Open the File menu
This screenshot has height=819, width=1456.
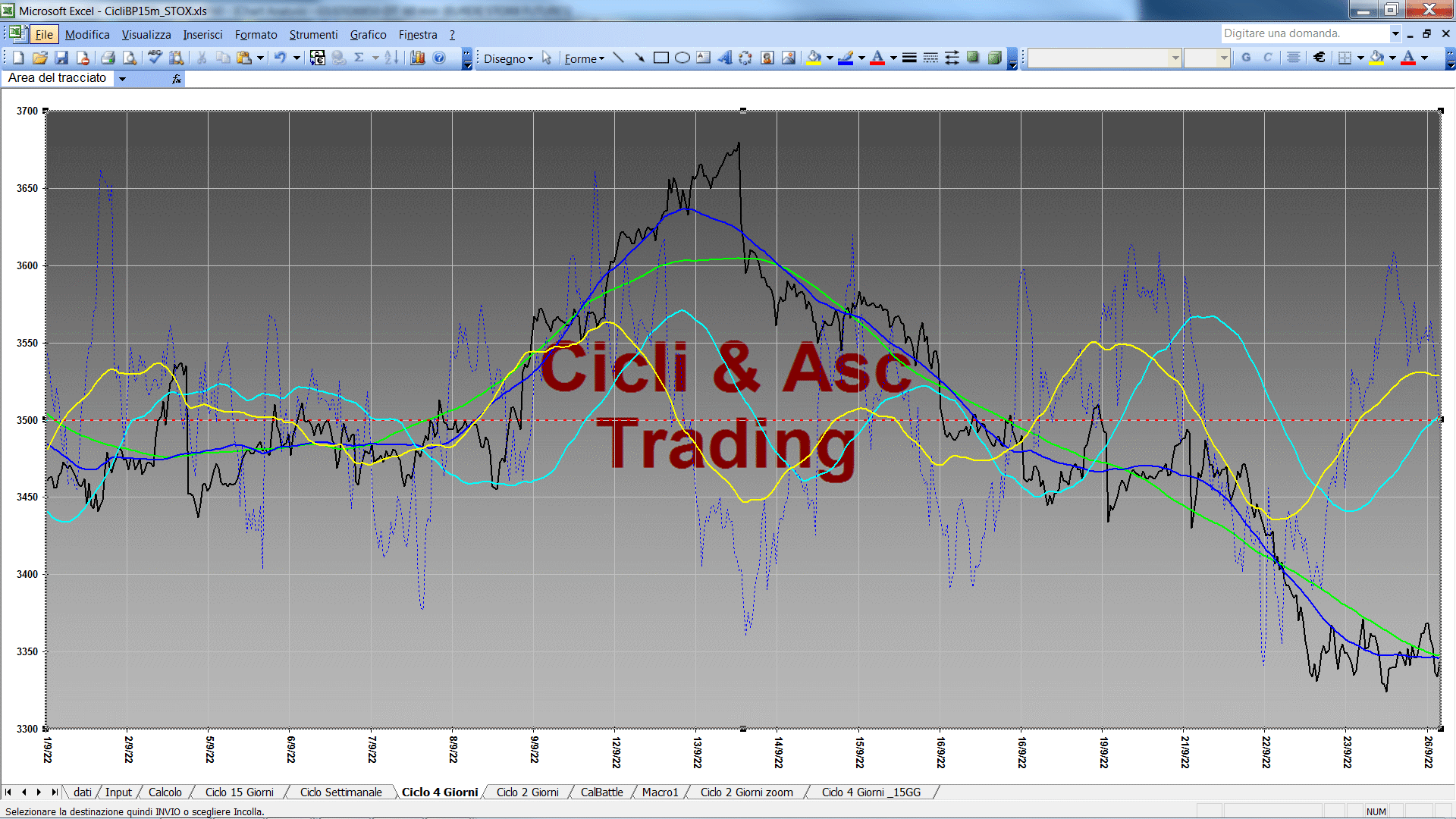[x=44, y=34]
